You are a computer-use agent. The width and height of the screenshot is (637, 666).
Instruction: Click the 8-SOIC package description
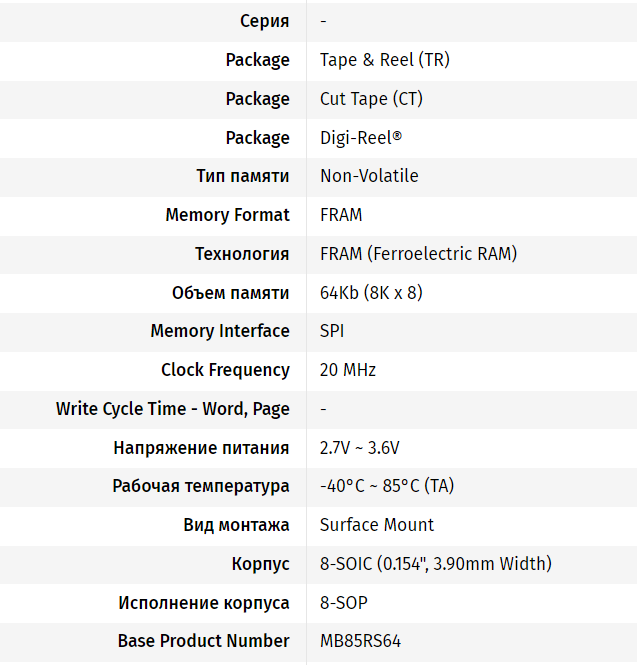click(x=436, y=564)
